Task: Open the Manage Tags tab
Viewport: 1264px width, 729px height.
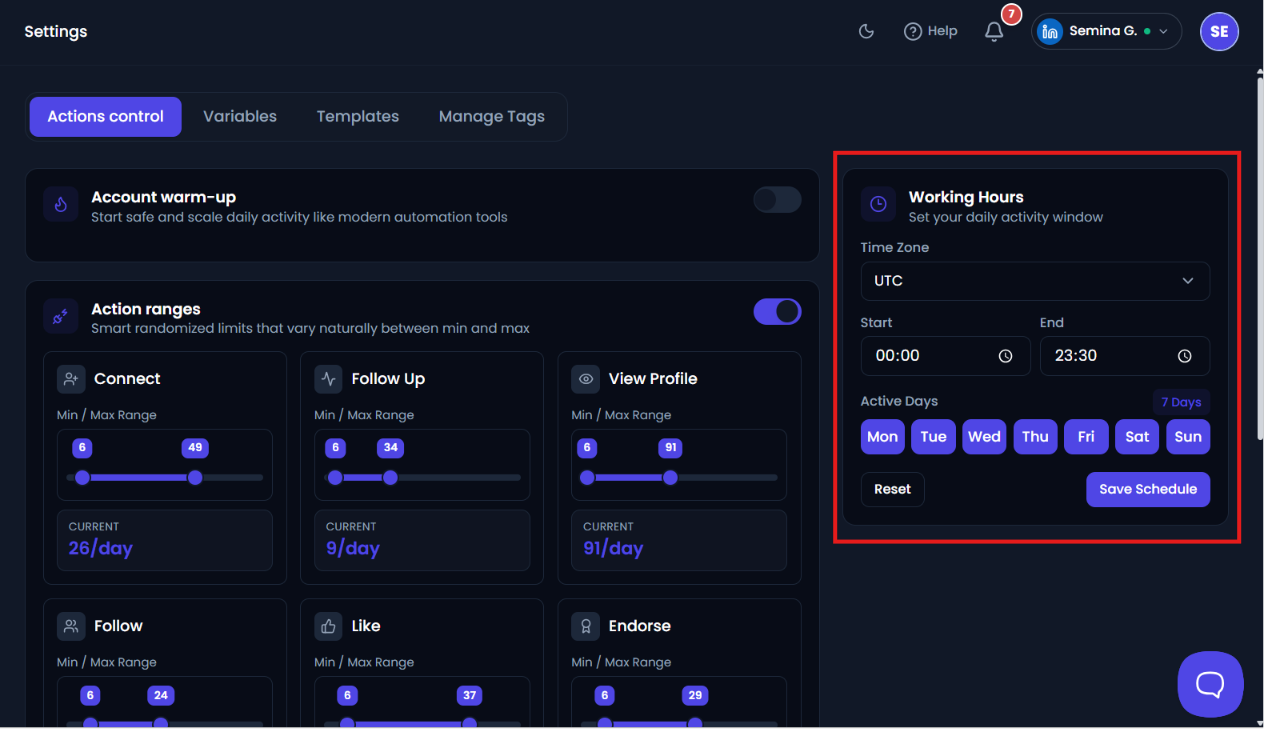Action: tap(492, 116)
